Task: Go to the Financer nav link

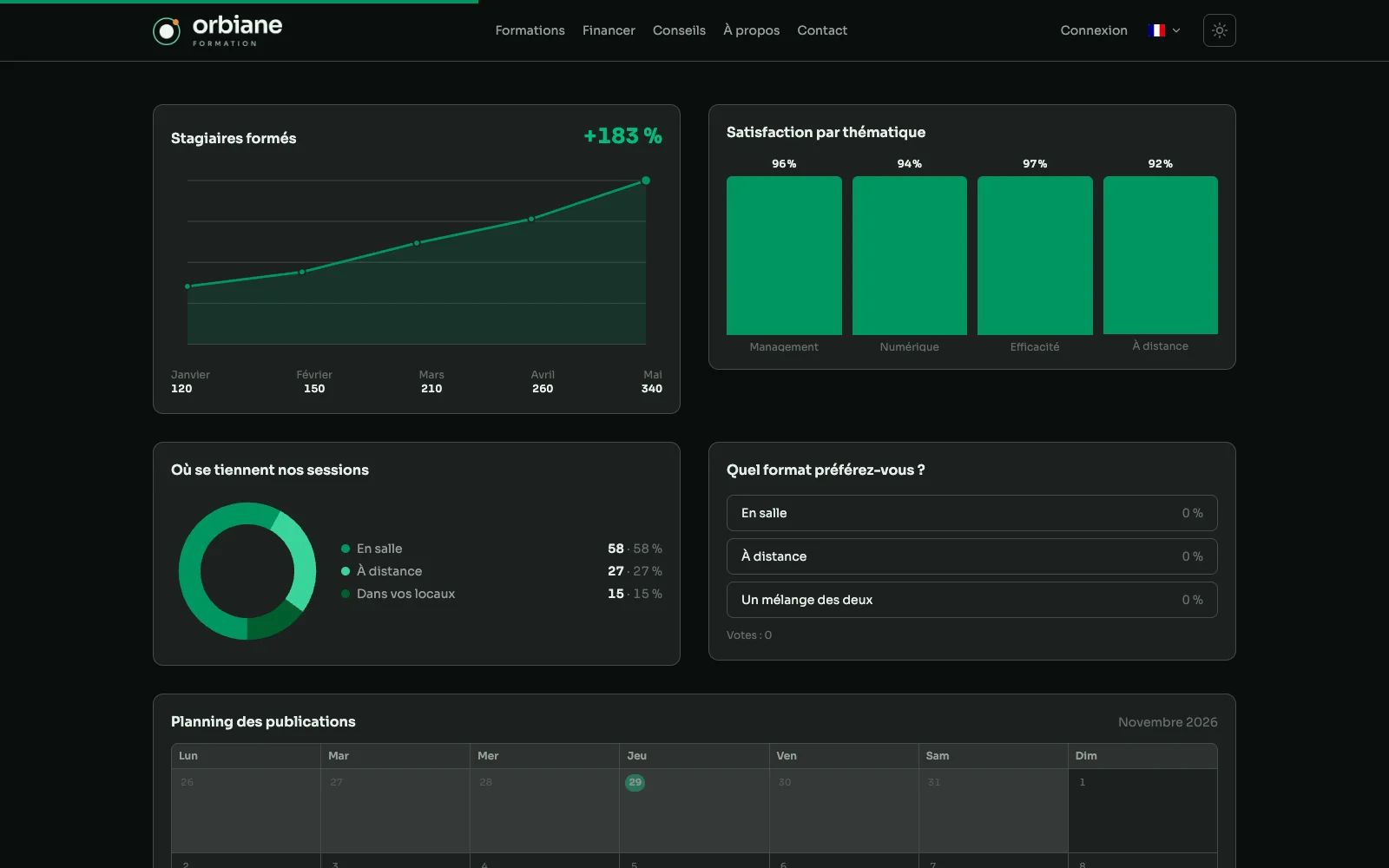Action: [609, 30]
